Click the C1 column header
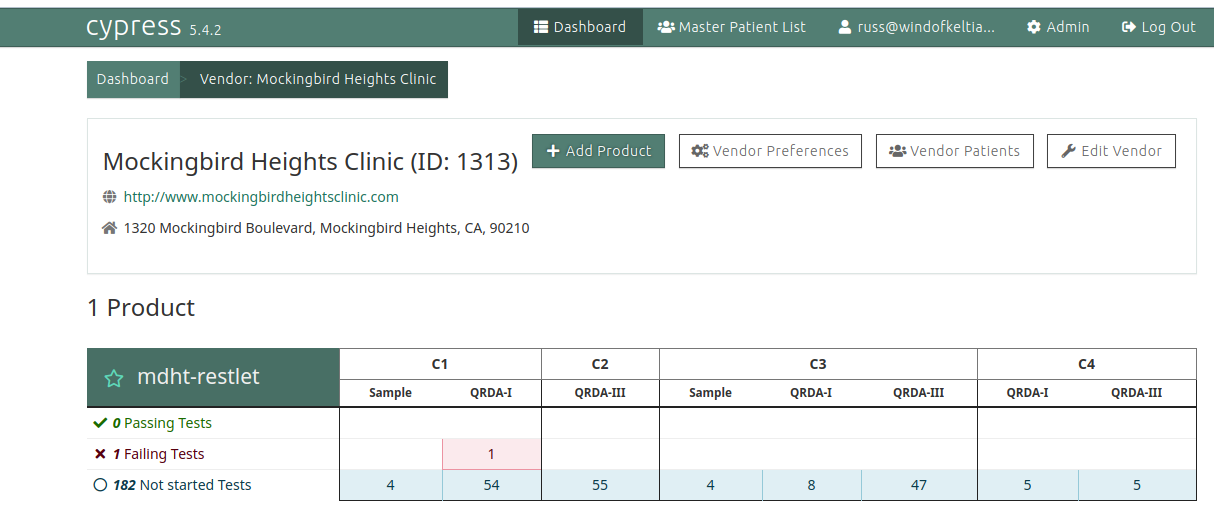The image size is (1214, 518). click(440, 364)
